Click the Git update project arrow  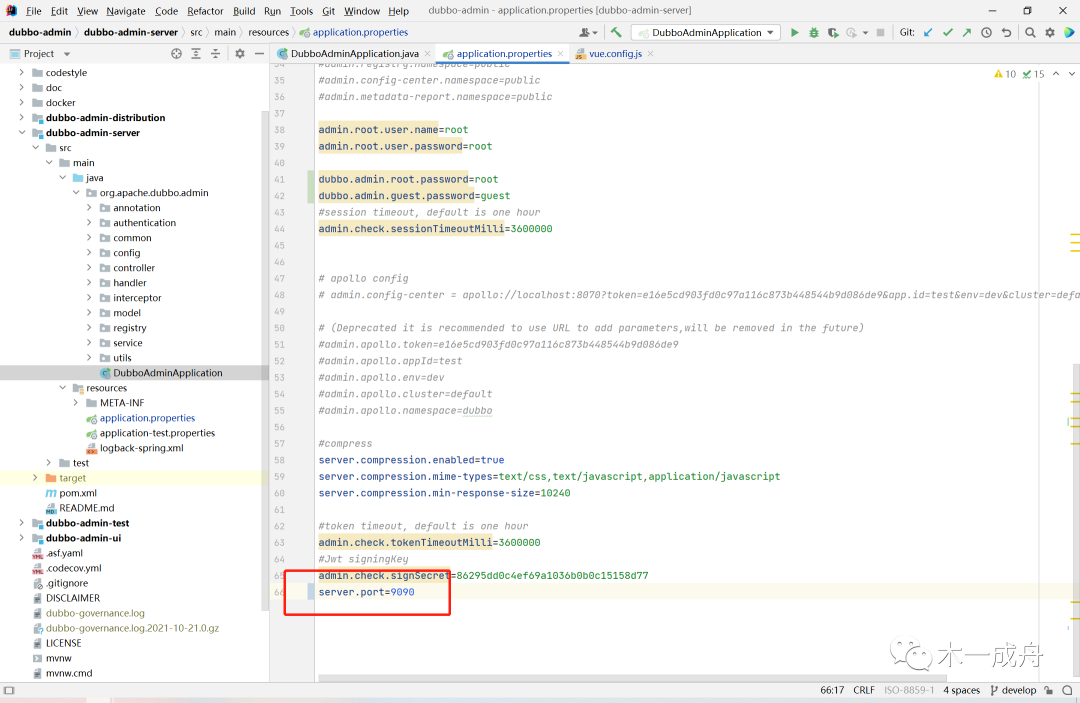pyautogui.click(x=928, y=32)
